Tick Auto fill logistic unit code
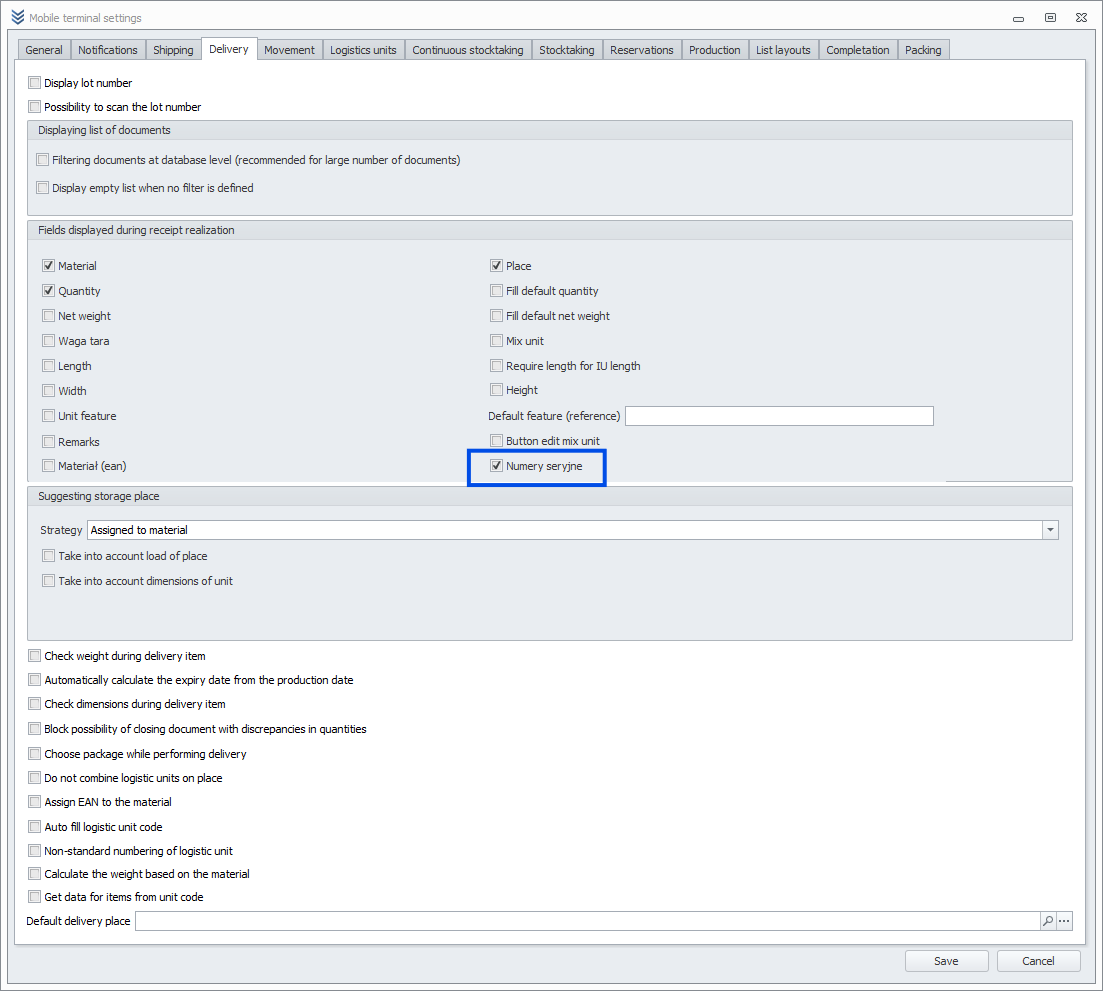Screen dimensions: 1103x991 click(34, 826)
